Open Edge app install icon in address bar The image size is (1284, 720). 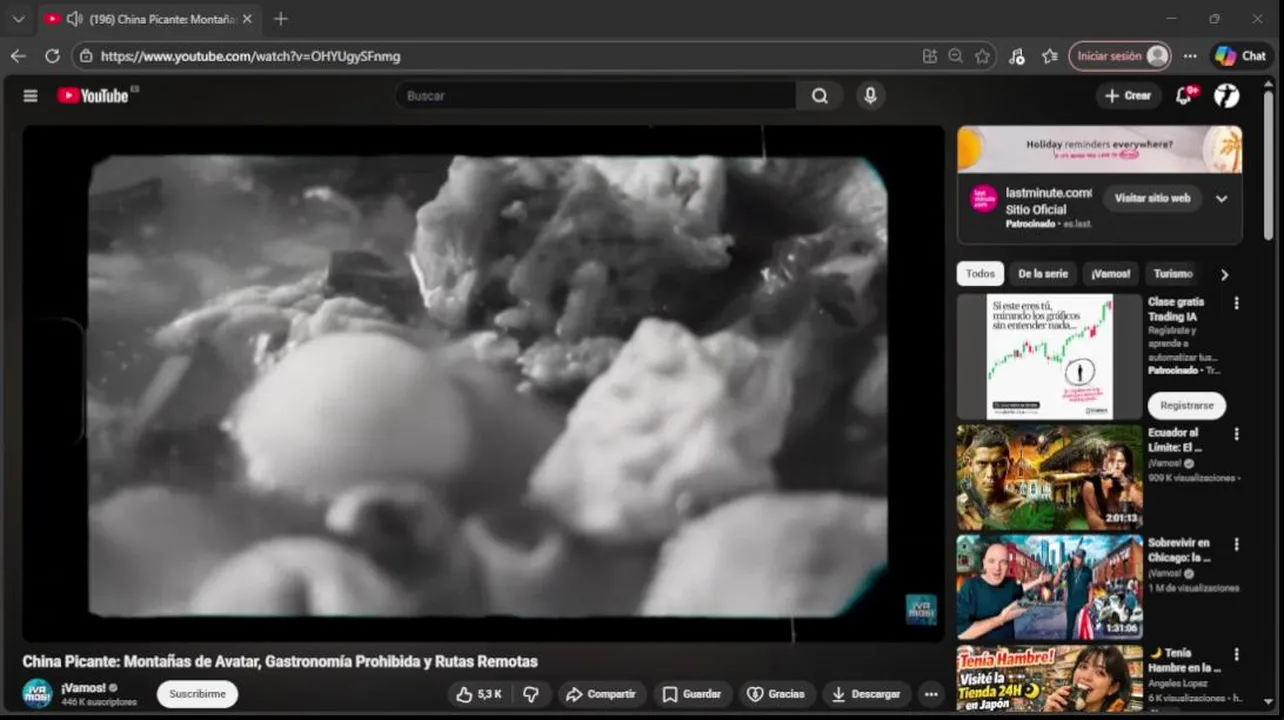930,56
